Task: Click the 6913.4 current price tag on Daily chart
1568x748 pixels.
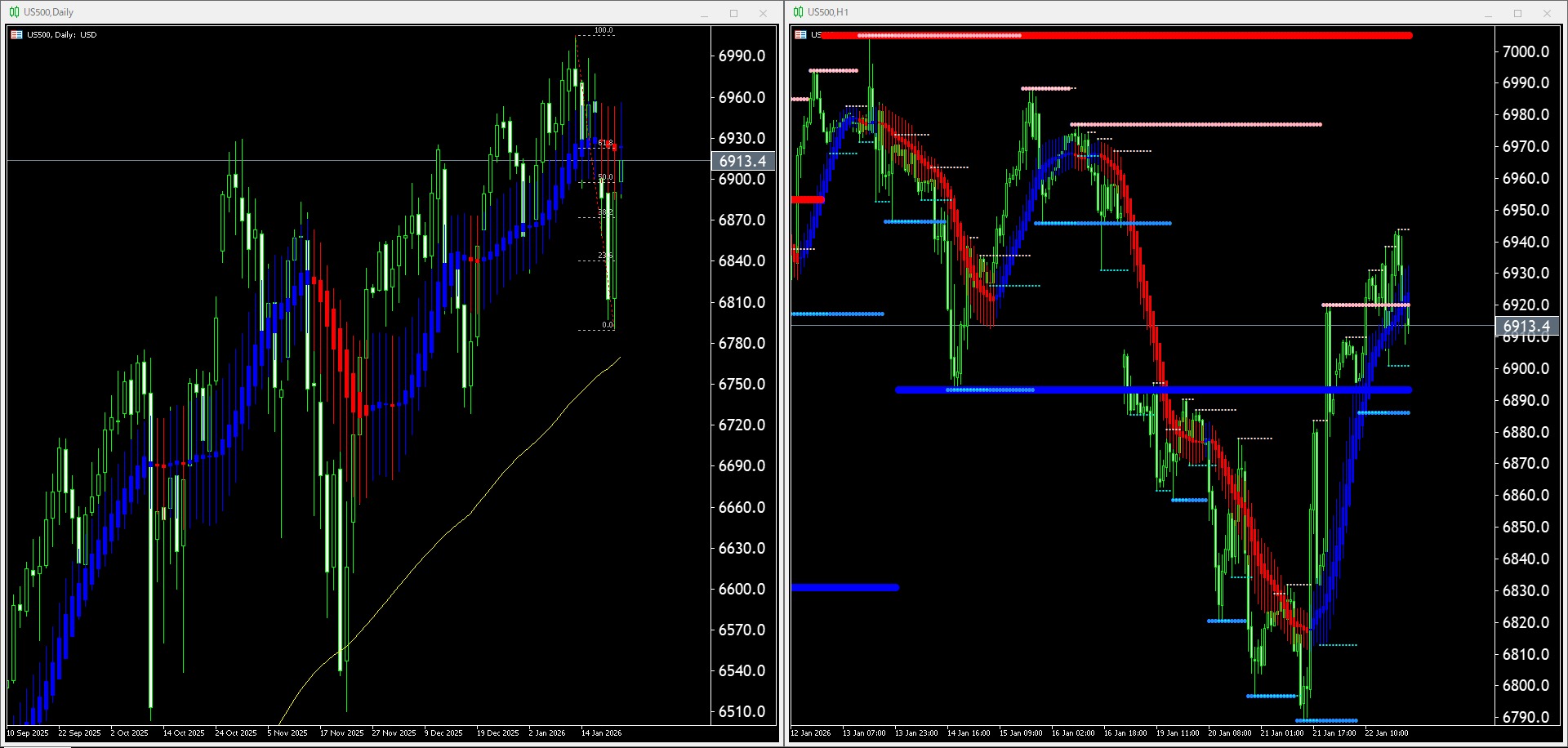Action: (742, 161)
